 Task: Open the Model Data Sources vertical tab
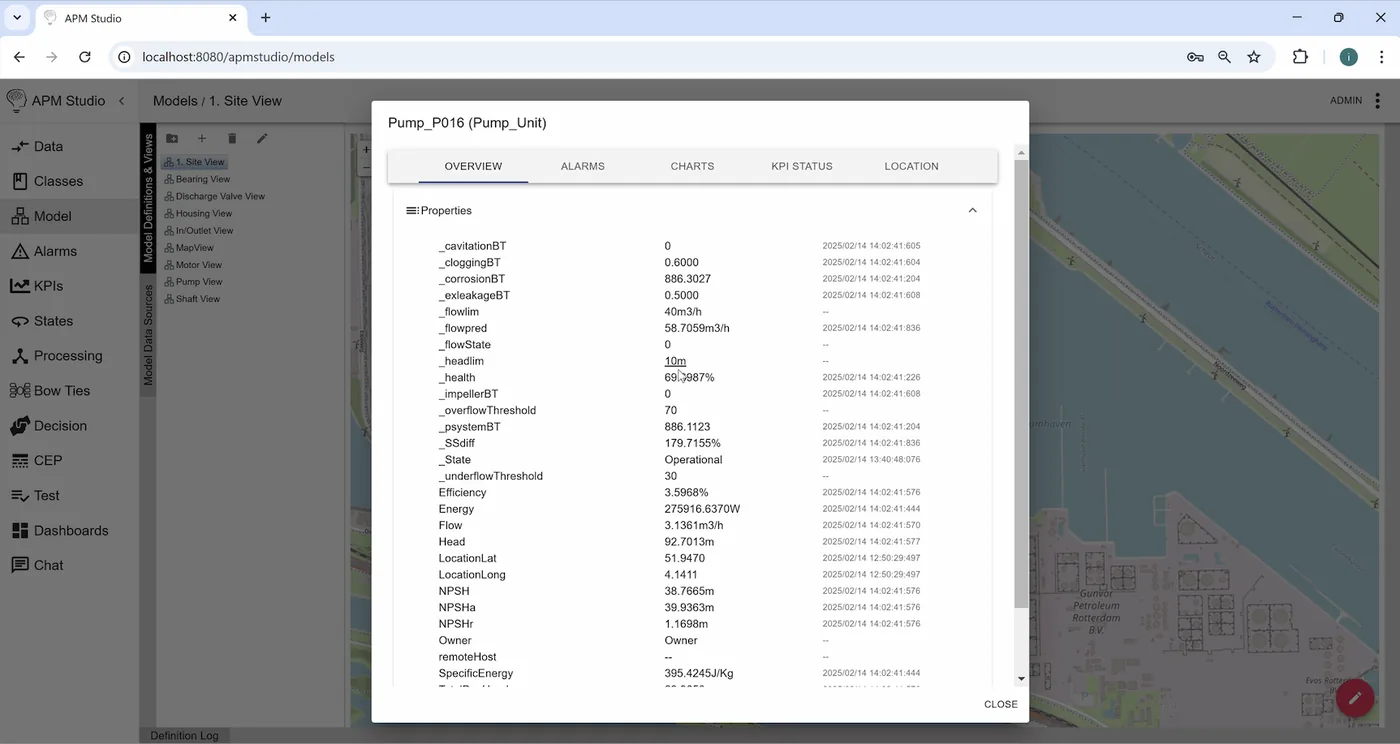pos(149,336)
